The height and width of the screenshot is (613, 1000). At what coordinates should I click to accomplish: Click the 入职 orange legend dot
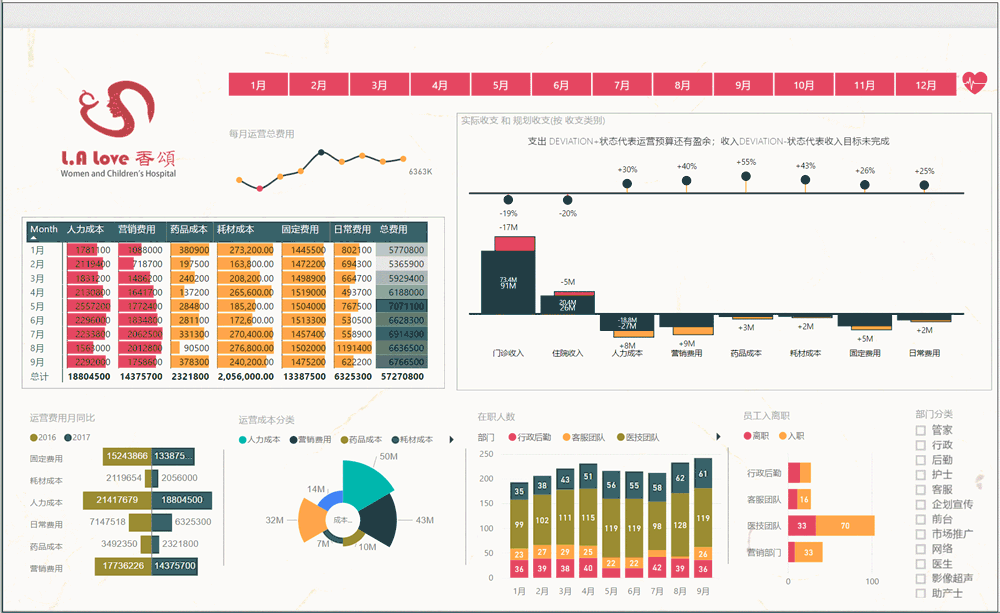tap(783, 436)
